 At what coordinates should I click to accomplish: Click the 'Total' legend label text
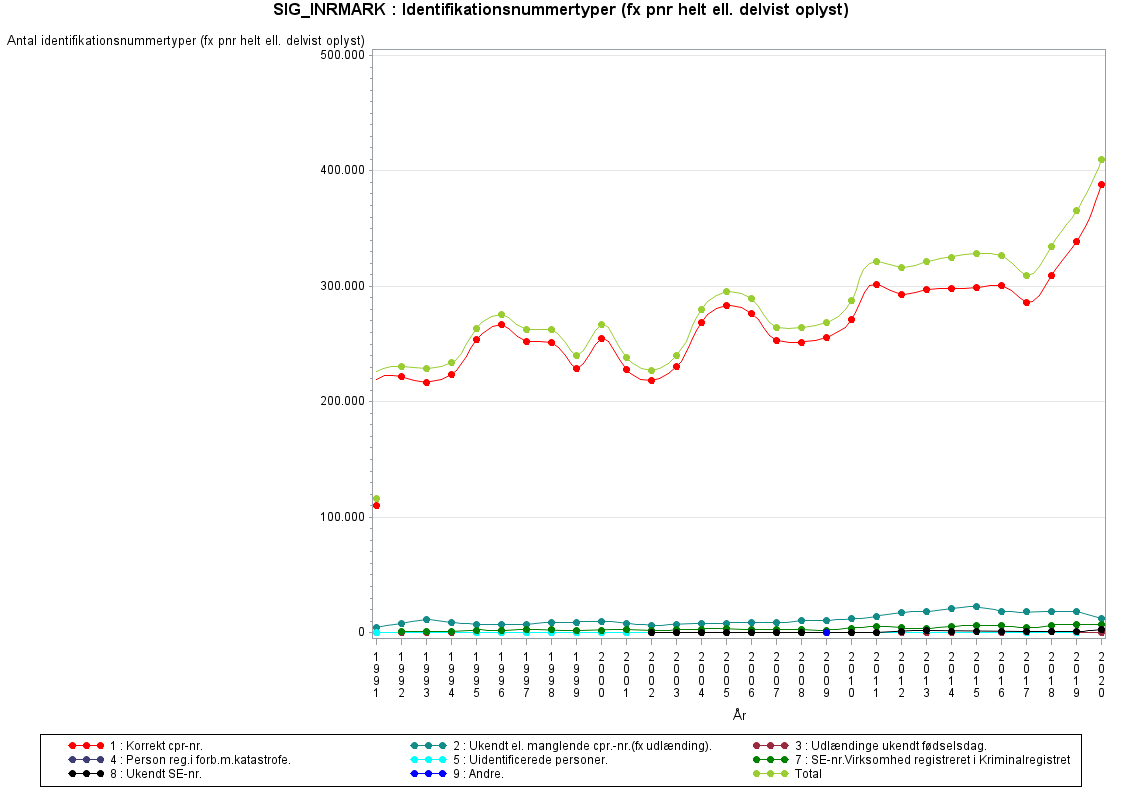coord(807,774)
